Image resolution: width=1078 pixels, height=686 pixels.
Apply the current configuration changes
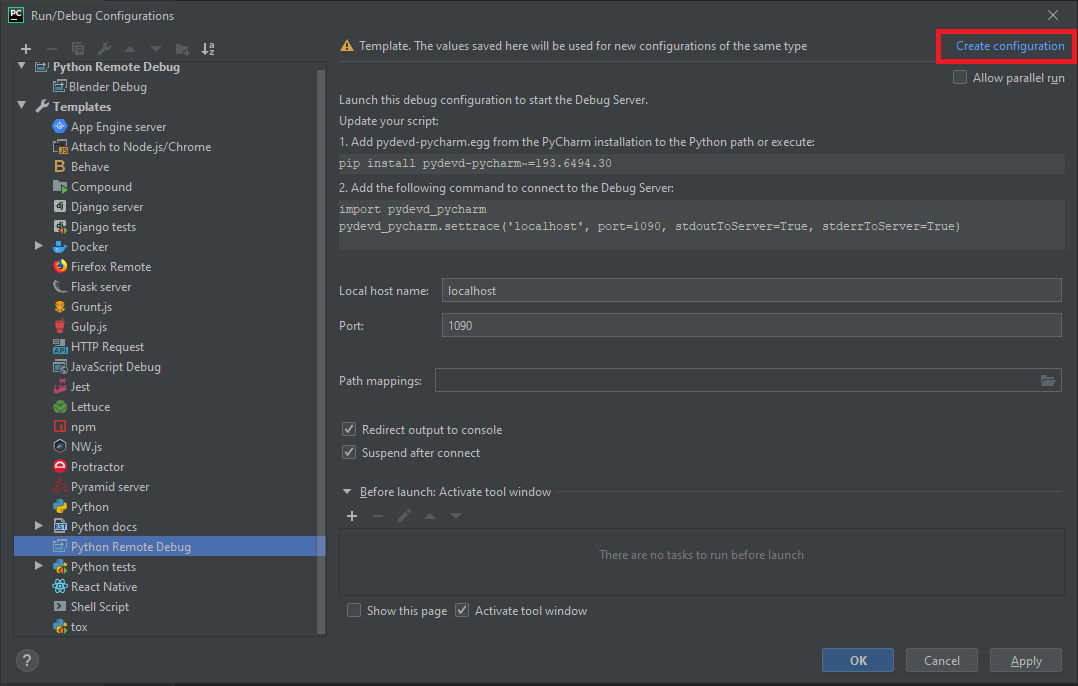(x=1025, y=660)
